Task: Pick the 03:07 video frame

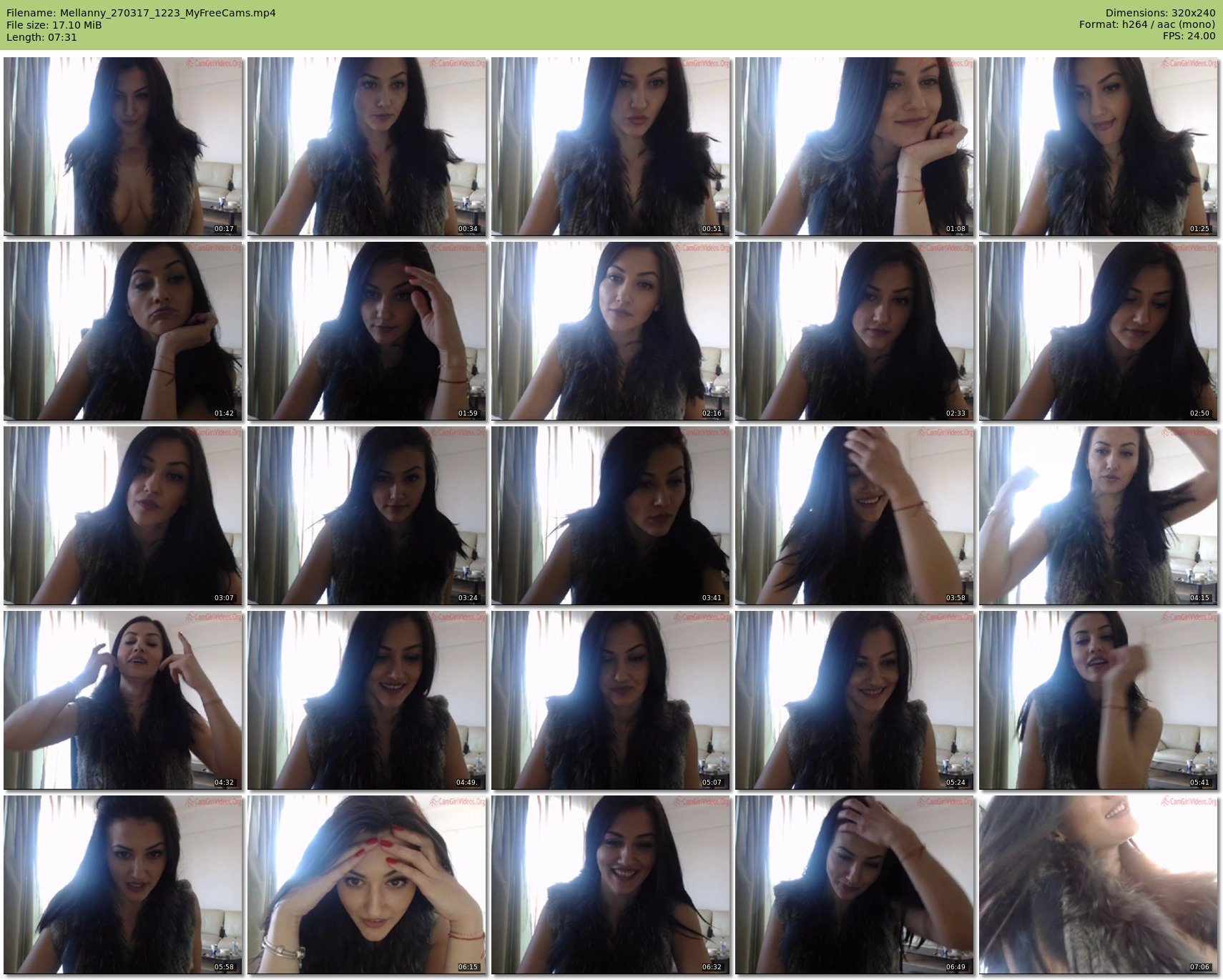Action: point(123,515)
